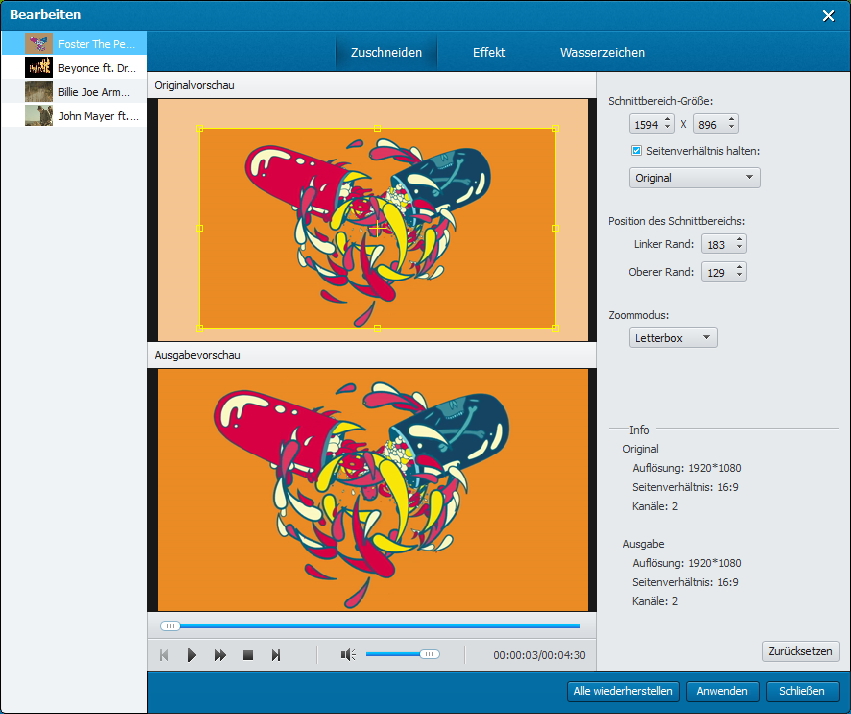Click the play button in playback controls

[x=192, y=655]
